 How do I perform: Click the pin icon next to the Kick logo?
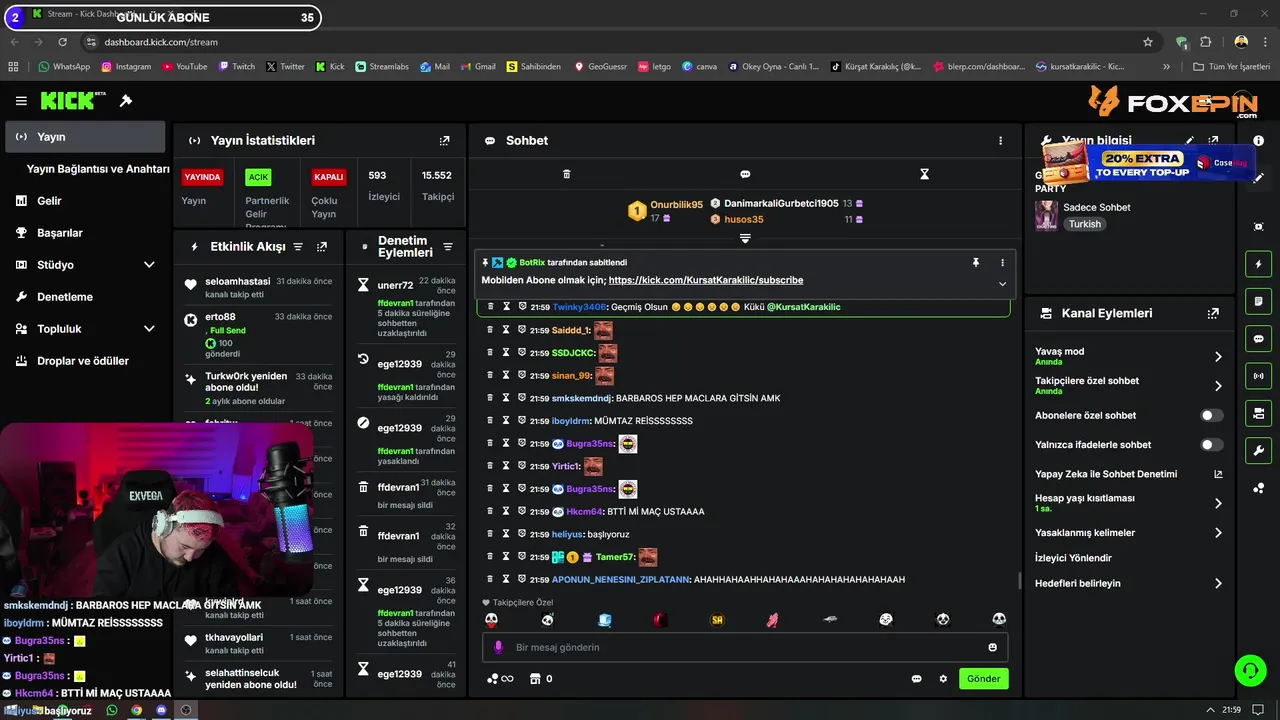pos(126,101)
